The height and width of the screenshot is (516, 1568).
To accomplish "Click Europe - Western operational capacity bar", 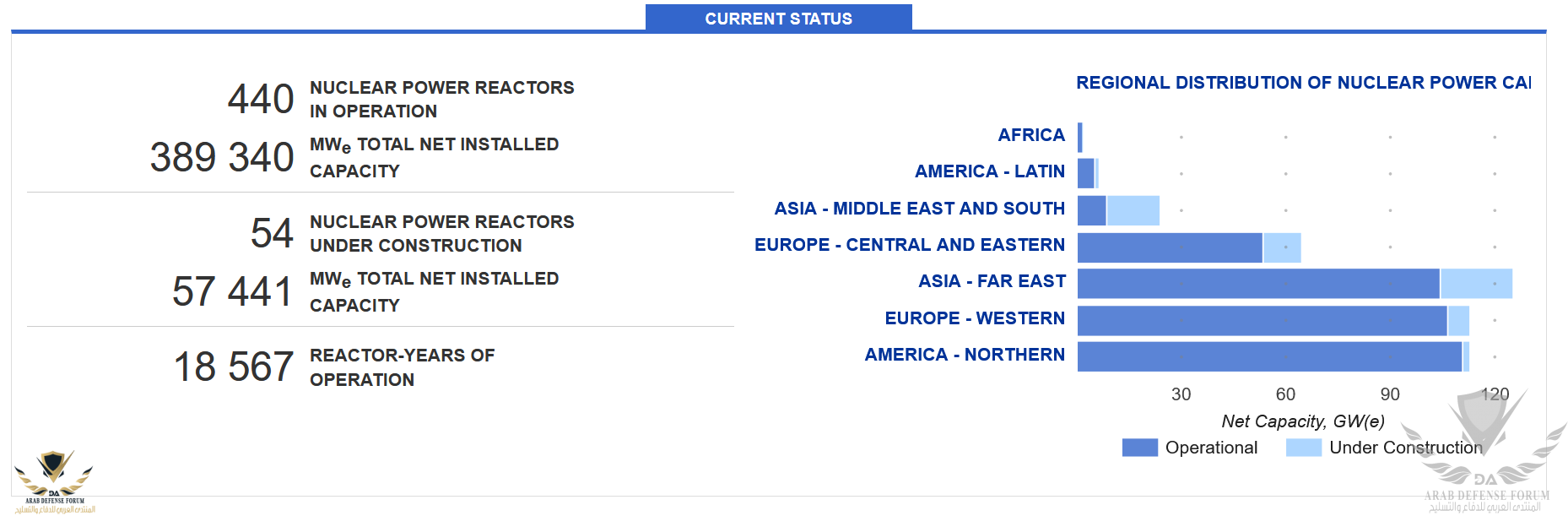I will [1262, 321].
